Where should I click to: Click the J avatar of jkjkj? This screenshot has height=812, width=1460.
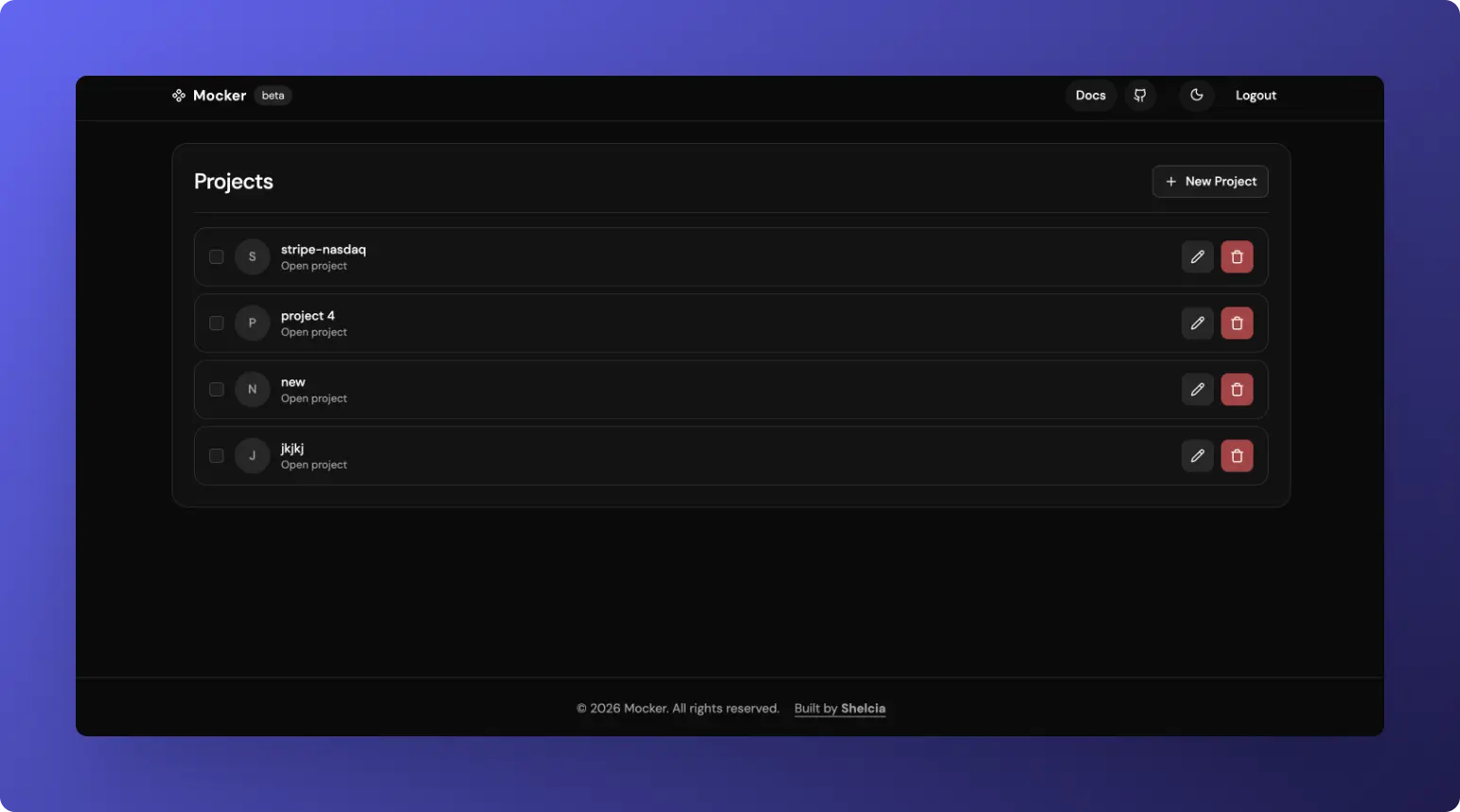pyautogui.click(x=252, y=456)
